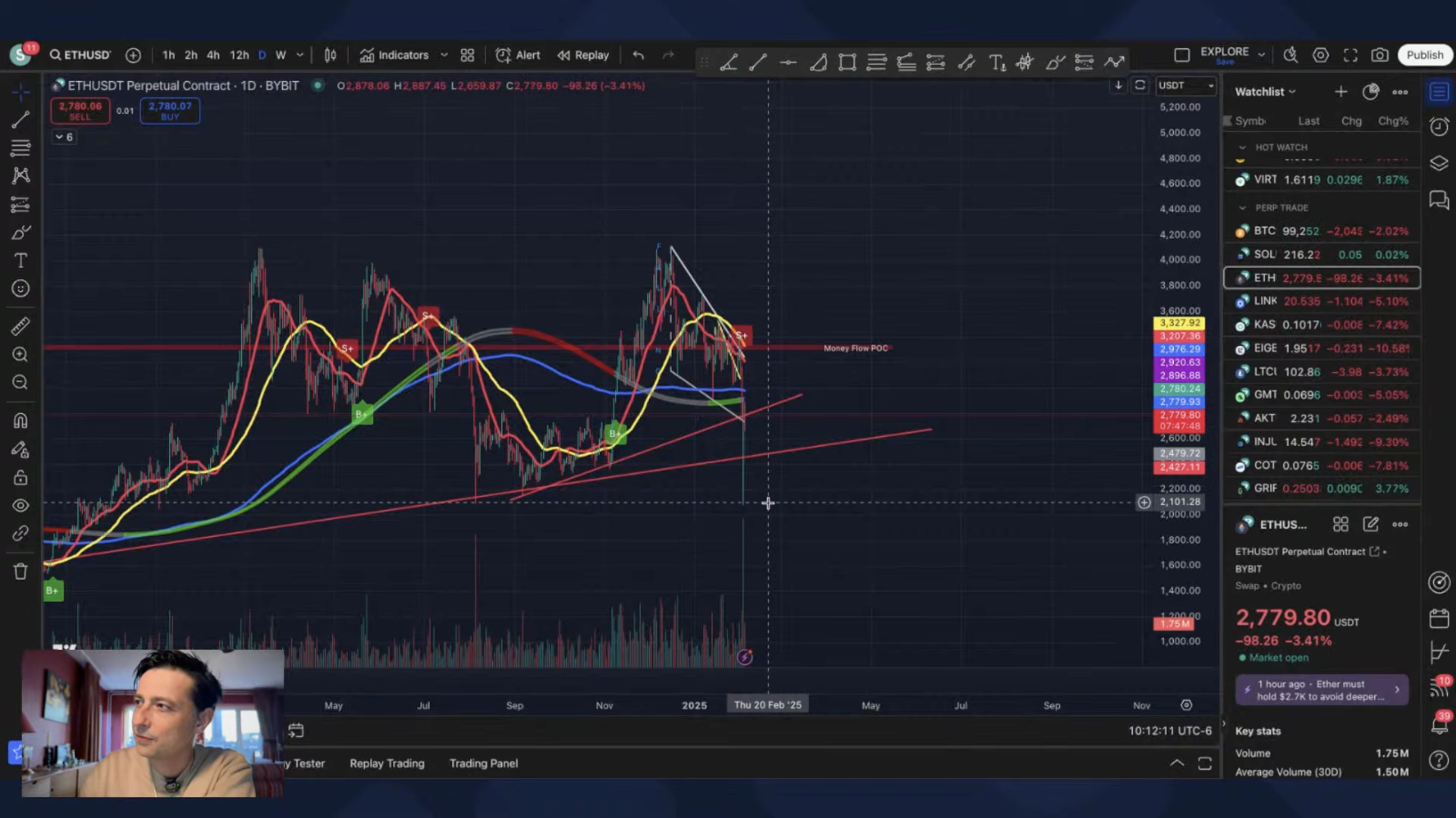
Task: Toggle stay in drawing mode pencil-lock
Action: click(x=20, y=450)
